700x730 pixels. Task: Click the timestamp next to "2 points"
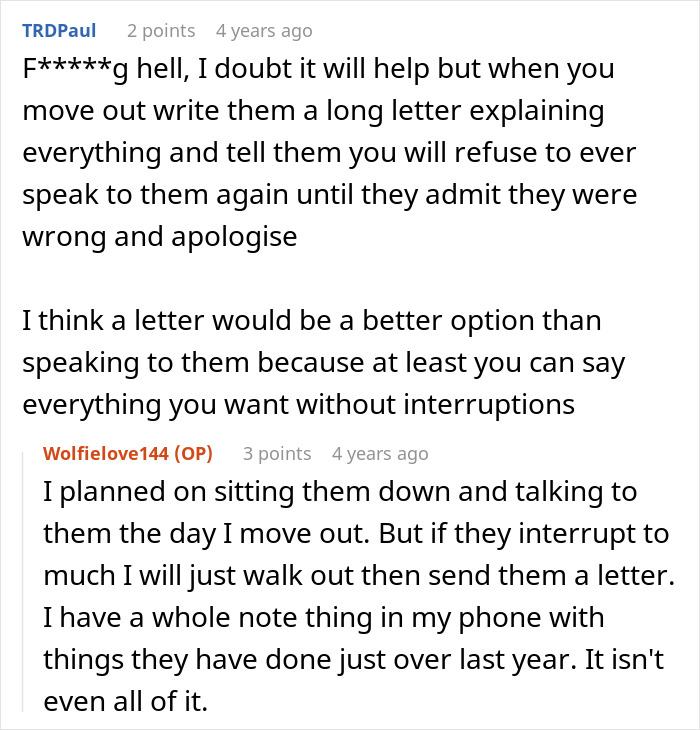(264, 31)
